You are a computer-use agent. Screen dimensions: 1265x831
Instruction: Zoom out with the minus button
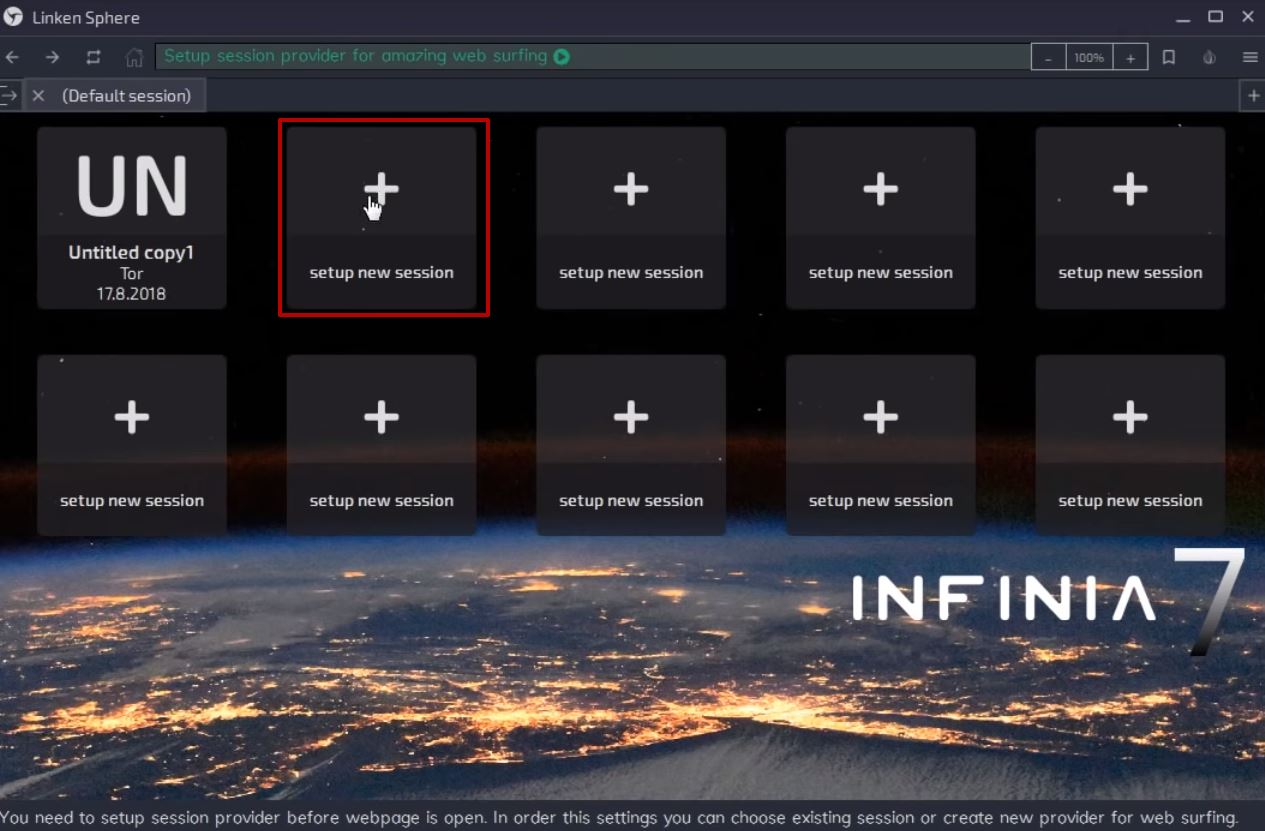(1048, 58)
